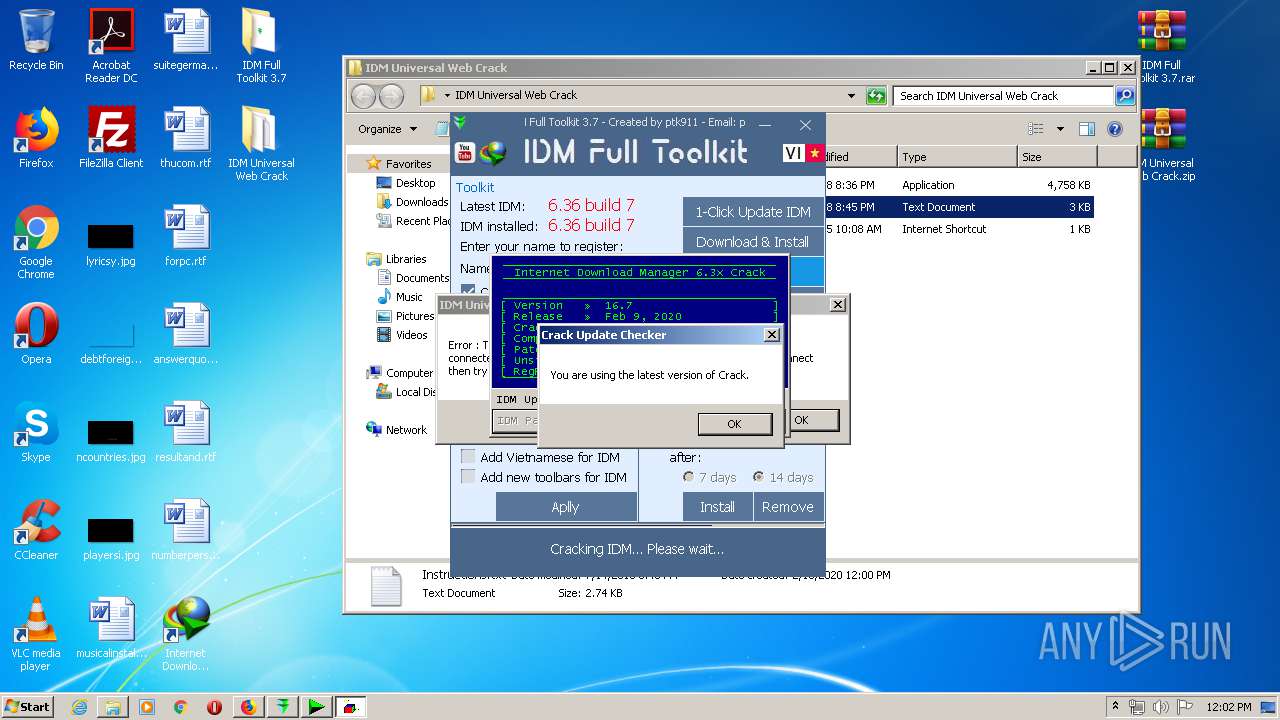Viewport: 1280px width, 720px height.
Task: Open Libraries in navigation pane
Action: click(x=397, y=259)
